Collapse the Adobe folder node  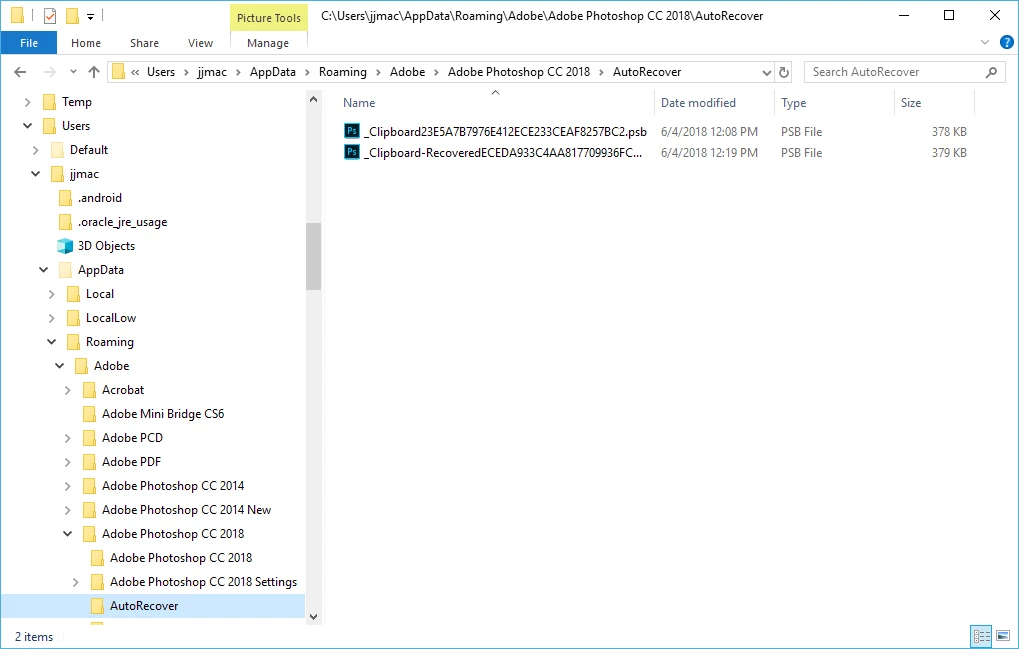[59, 366]
